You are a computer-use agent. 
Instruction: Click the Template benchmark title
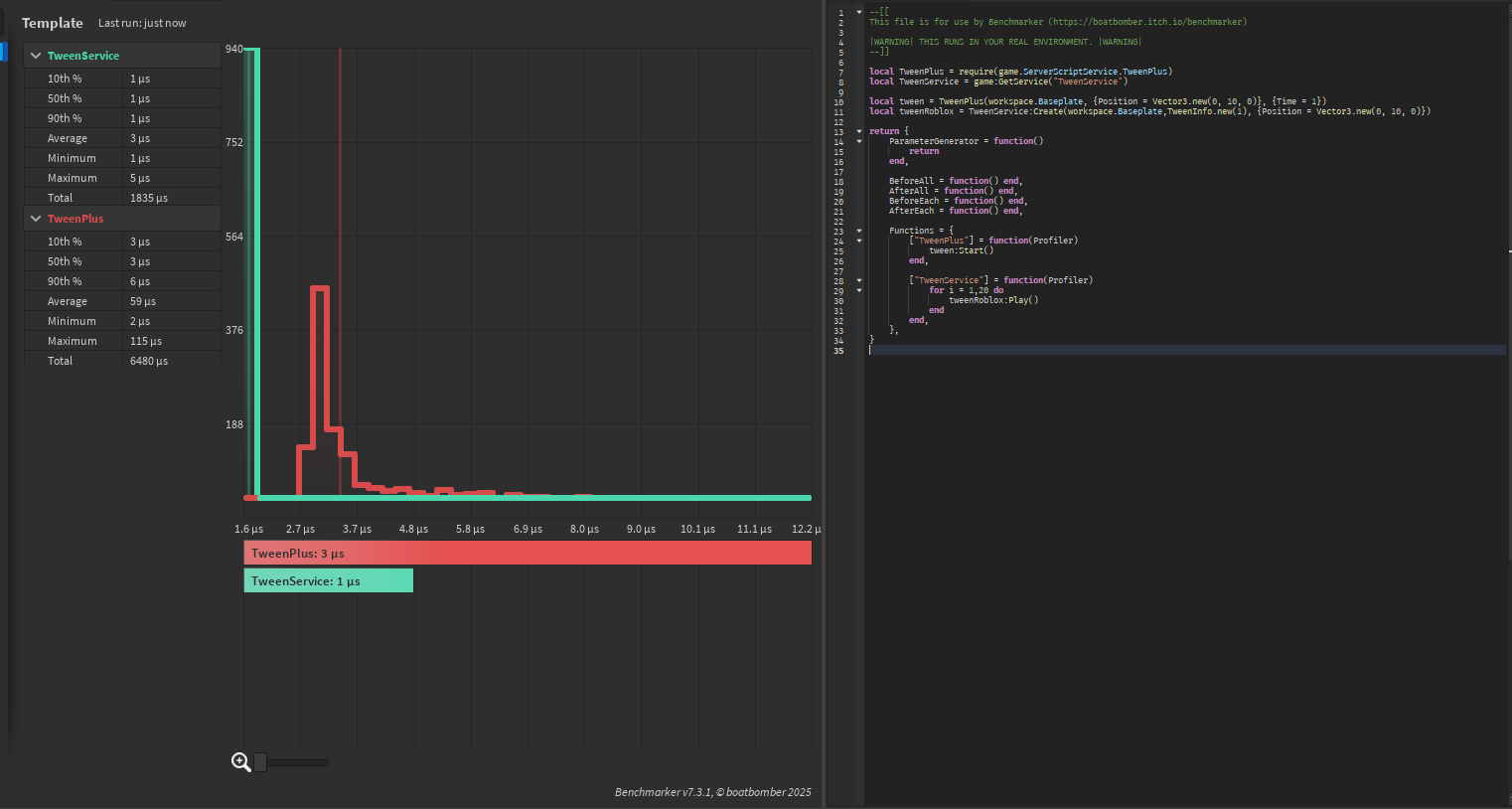click(x=53, y=23)
